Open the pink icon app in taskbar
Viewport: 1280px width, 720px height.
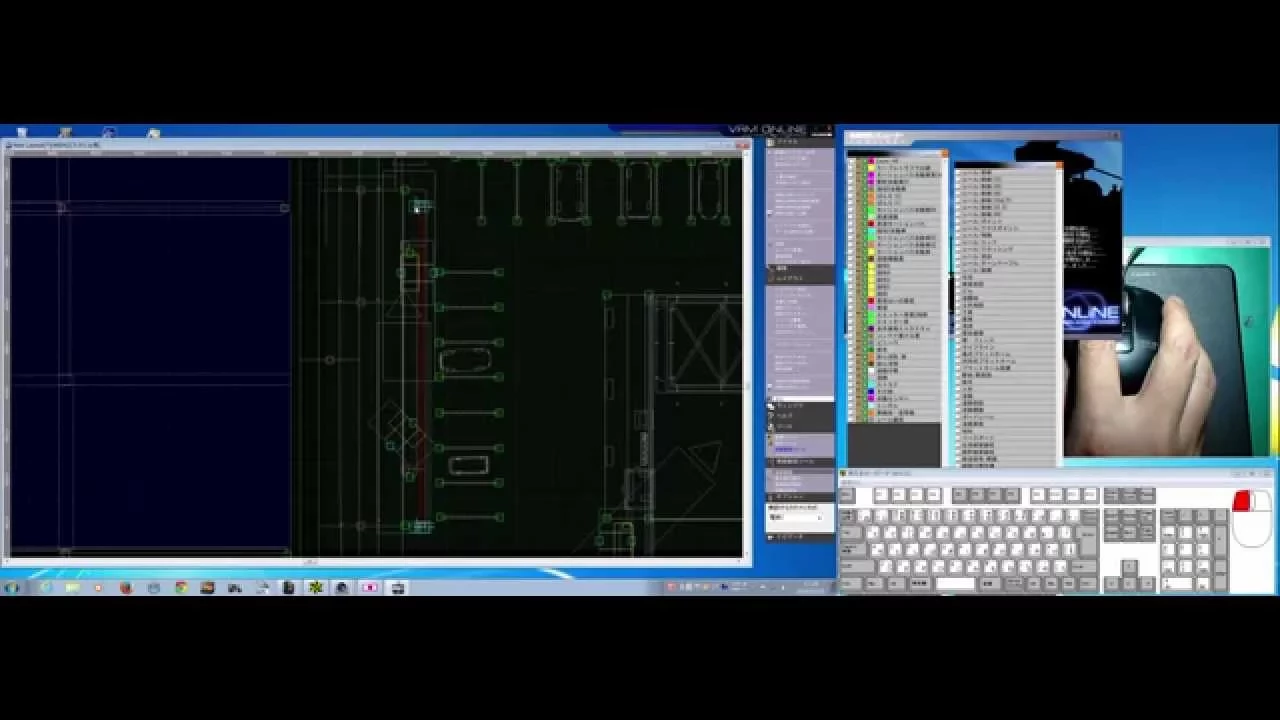pyautogui.click(x=369, y=587)
